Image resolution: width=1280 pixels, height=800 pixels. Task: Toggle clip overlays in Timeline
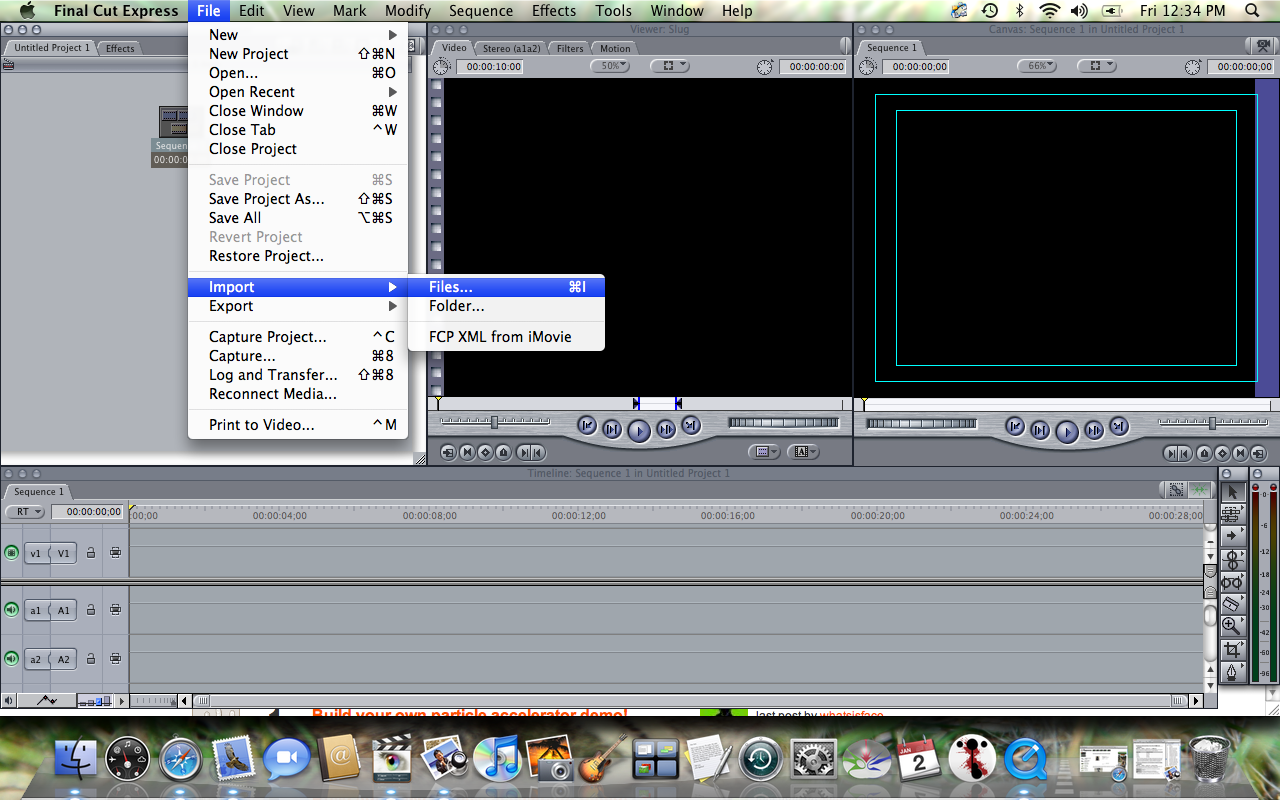[x=47, y=701]
